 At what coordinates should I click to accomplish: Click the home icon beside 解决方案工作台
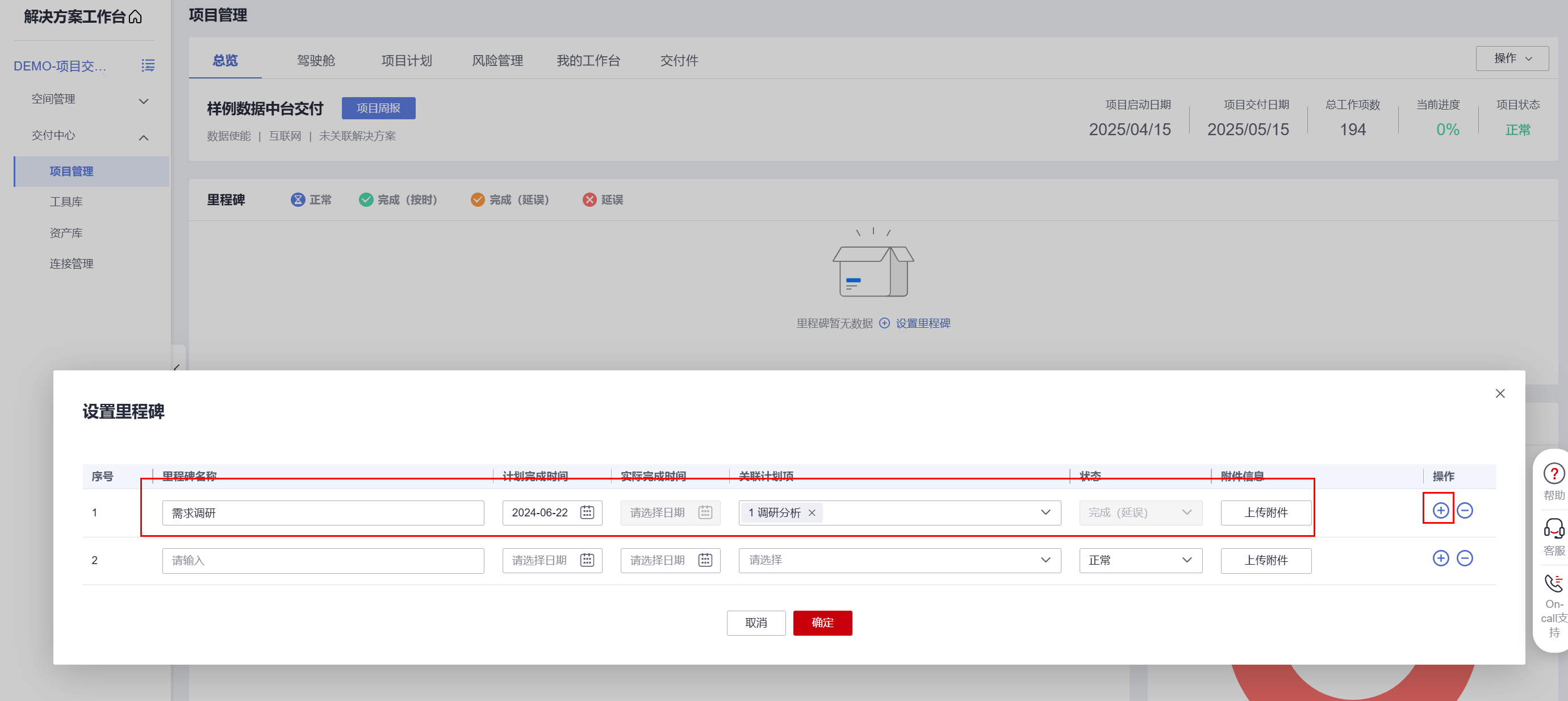135,16
